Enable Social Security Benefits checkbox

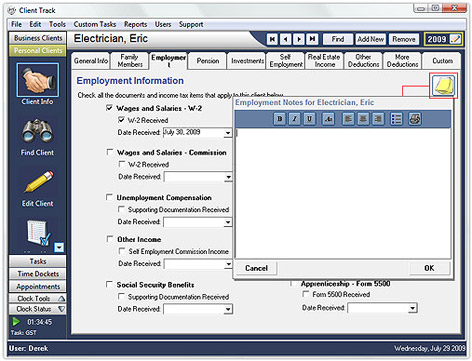pyautogui.click(x=109, y=284)
